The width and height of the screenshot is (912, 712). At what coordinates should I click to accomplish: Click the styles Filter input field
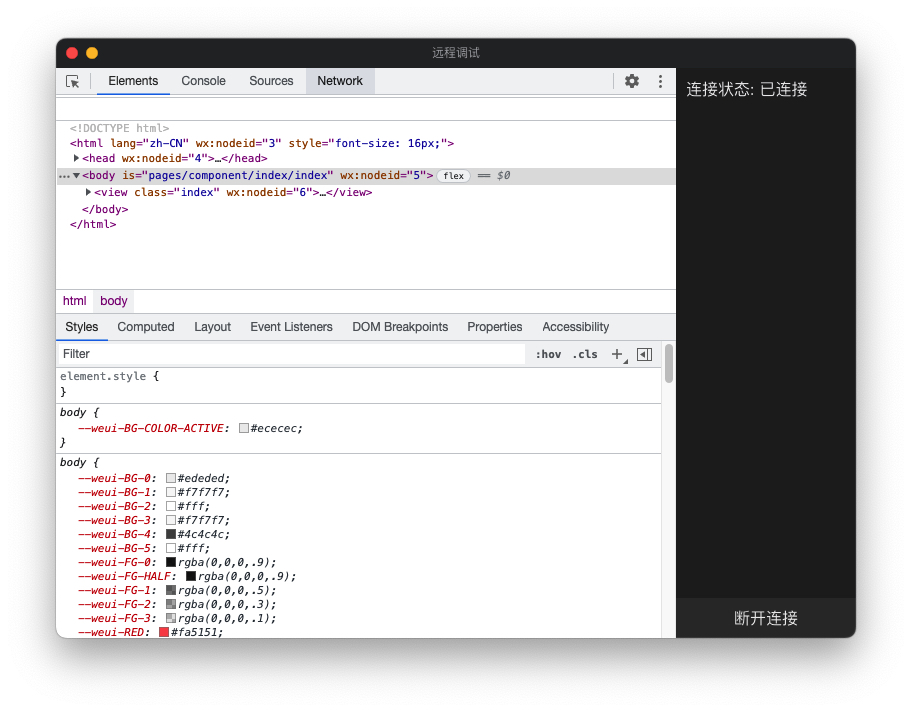(290, 354)
